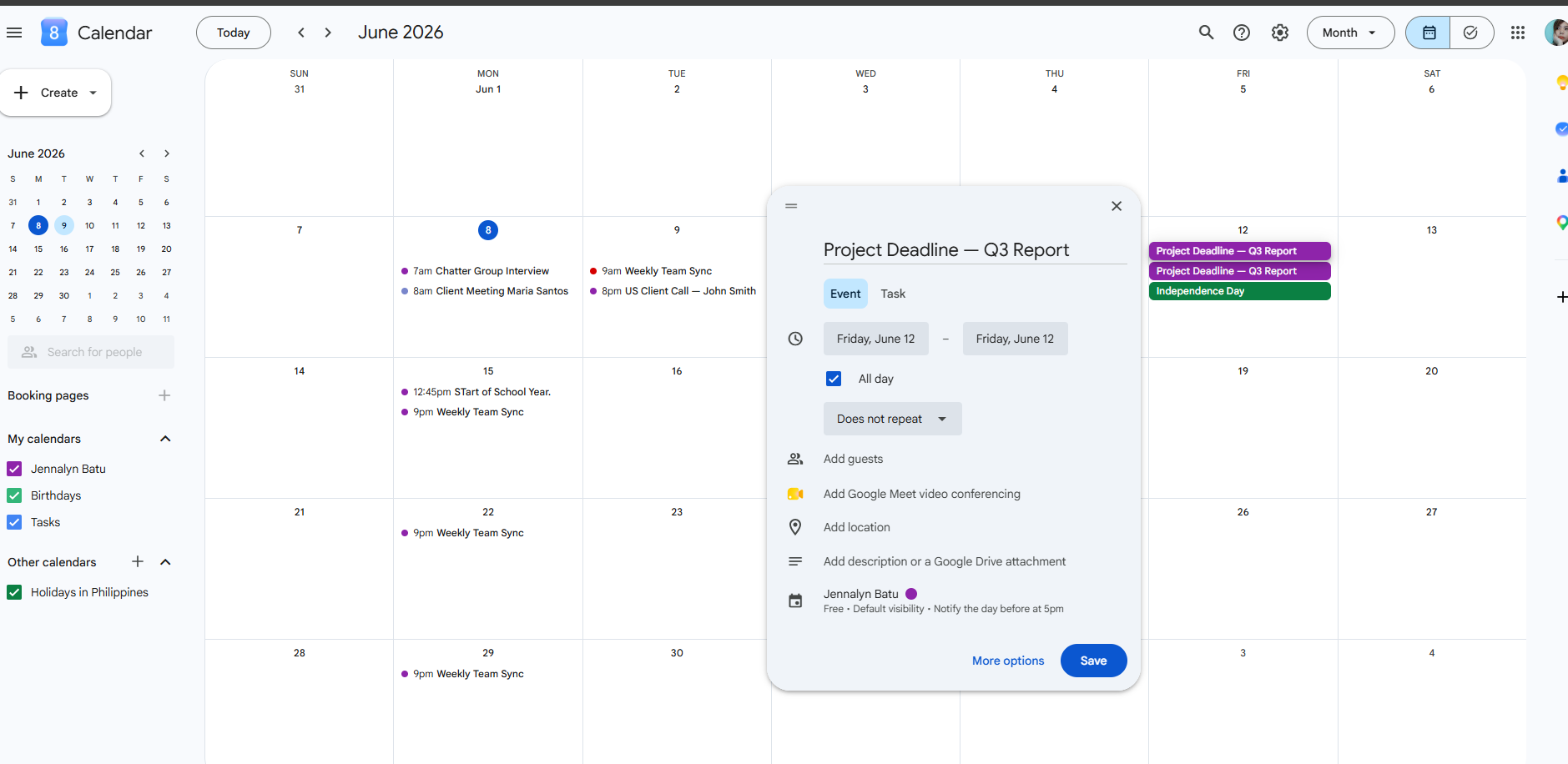The height and width of the screenshot is (764, 1568).
Task: Grab the dialog drag handle icon
Action: (791, 206)
